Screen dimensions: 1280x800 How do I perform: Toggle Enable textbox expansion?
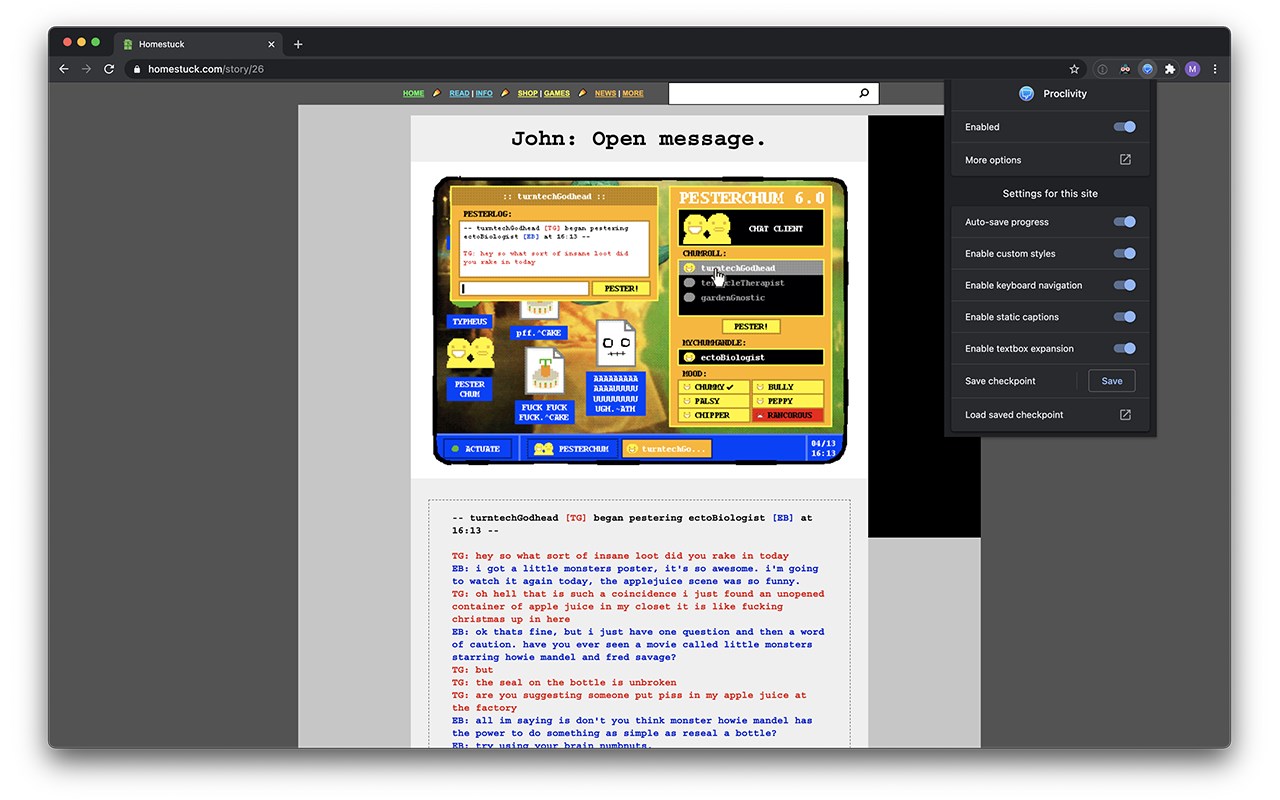tap(1124, 349)
